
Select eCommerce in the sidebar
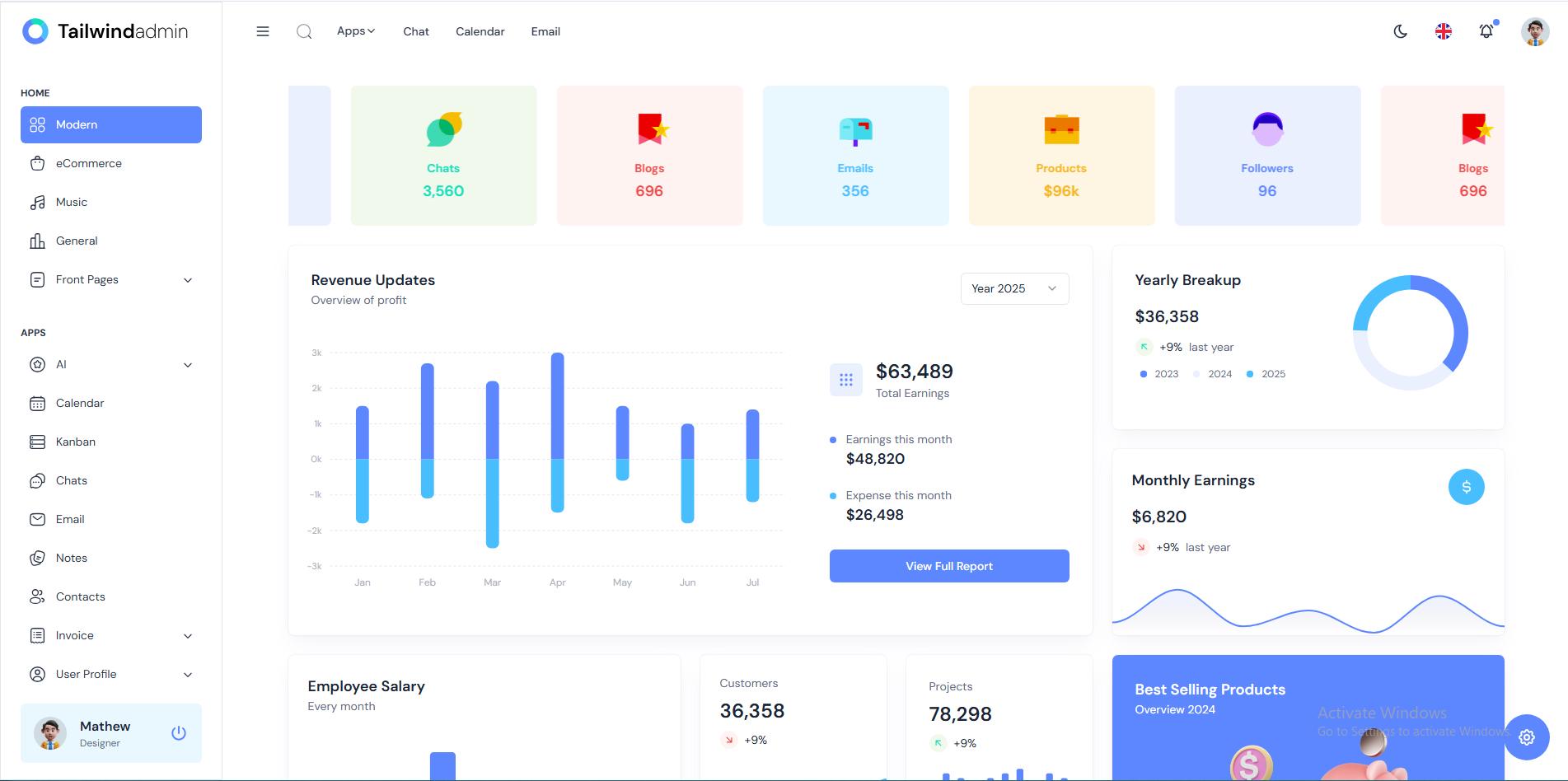(89, 163)
